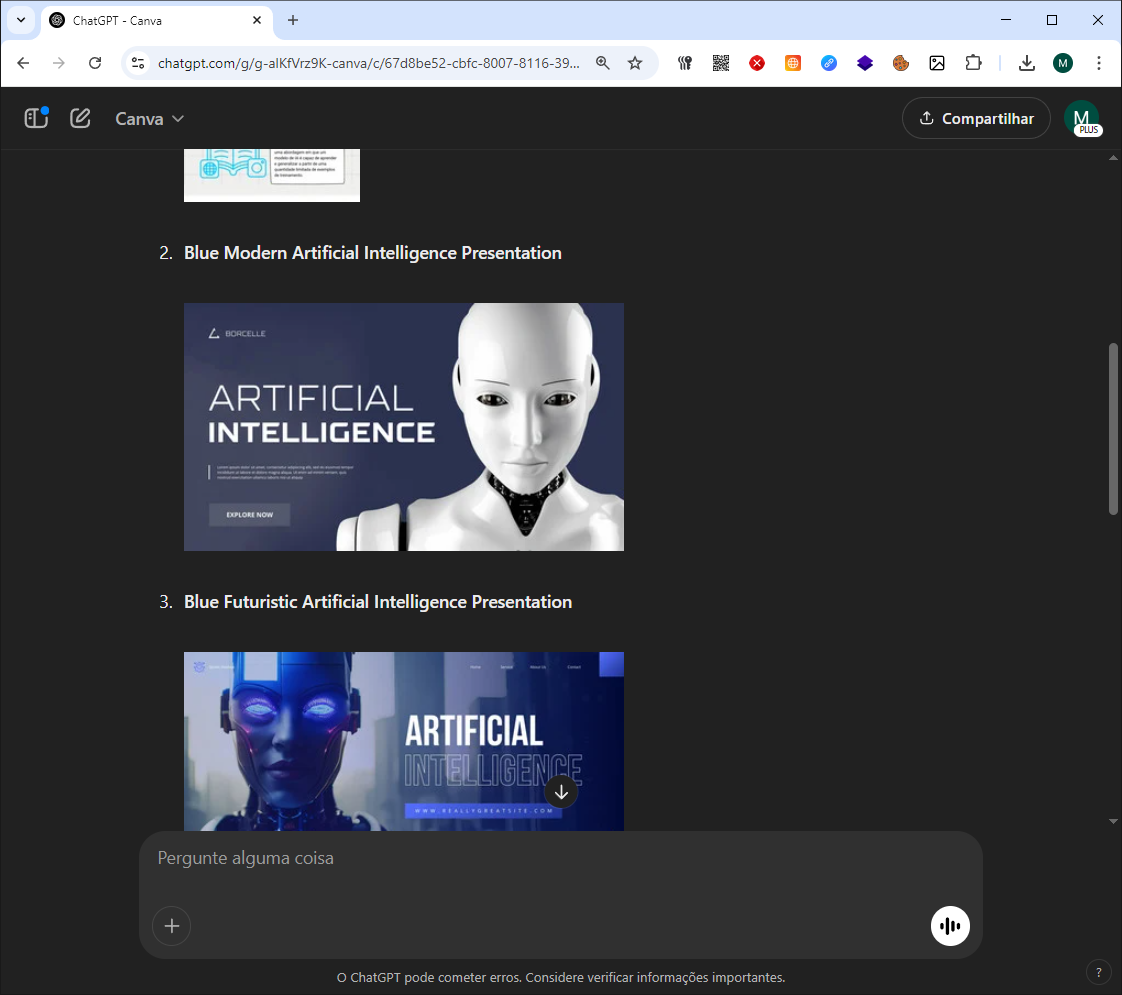This screenshot has height=995, width=1122.
Task: Jump to bottom with the down arrow button
Action: (561, 792)
